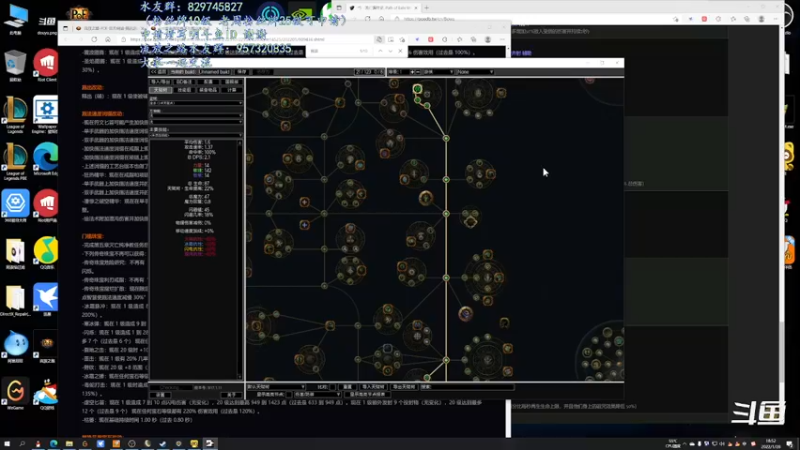Image resolution: width=800 pixels, height=450 pixels.
Task: Open the power node stat dropdown at bottom
Action: [x=317, y=394]
